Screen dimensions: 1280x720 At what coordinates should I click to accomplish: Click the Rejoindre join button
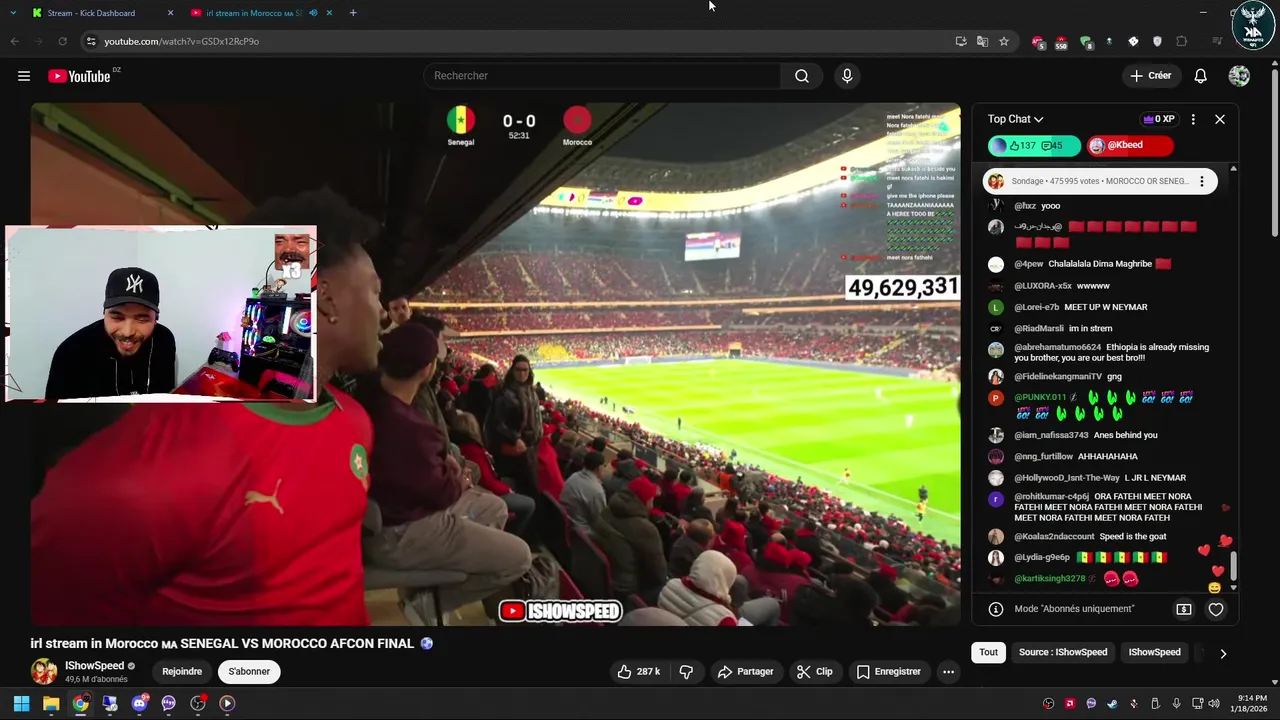tap(182, 672)
